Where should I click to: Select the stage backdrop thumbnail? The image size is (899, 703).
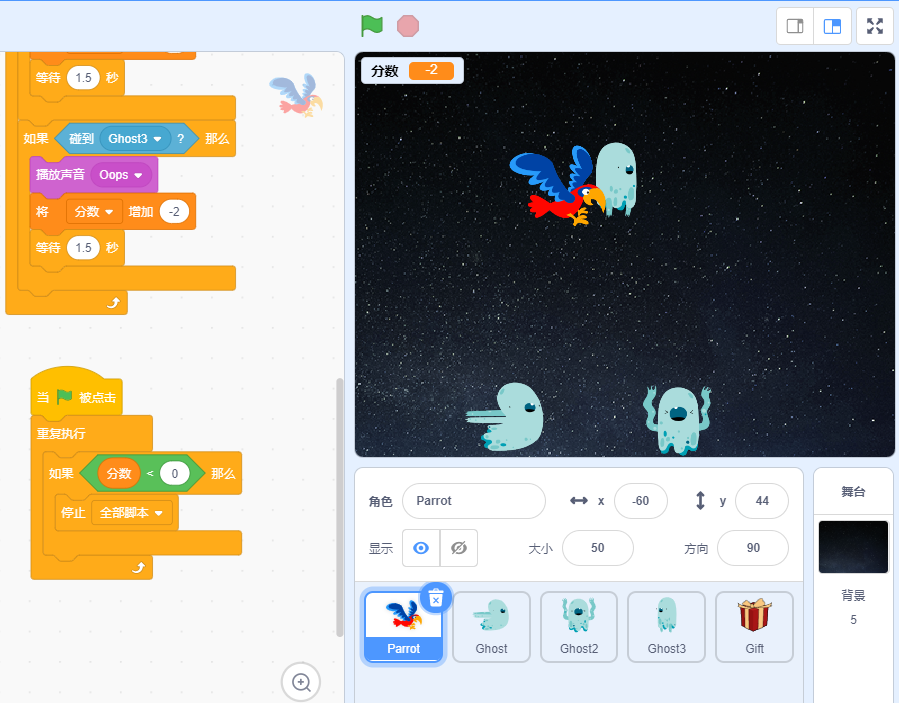pyautogui.click(x=853, y=547)
